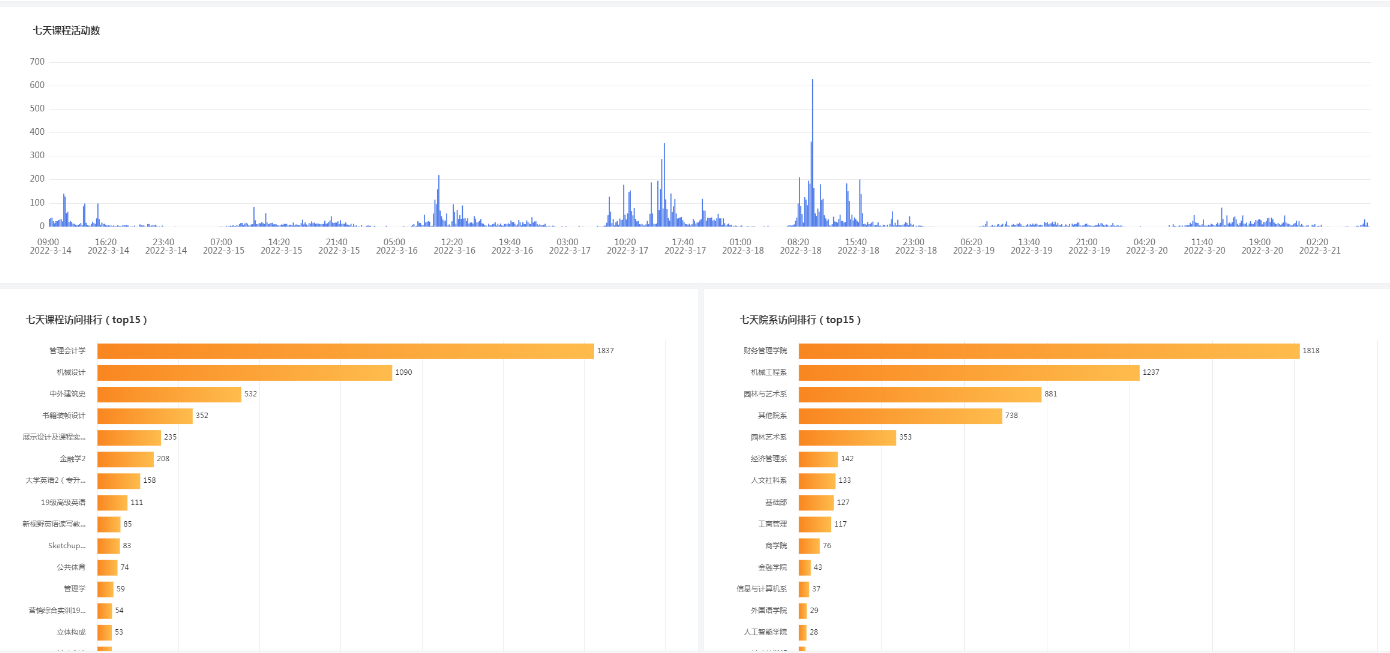Select the bar valued 142
The image size is (1390, 653).
coord(818,459)
